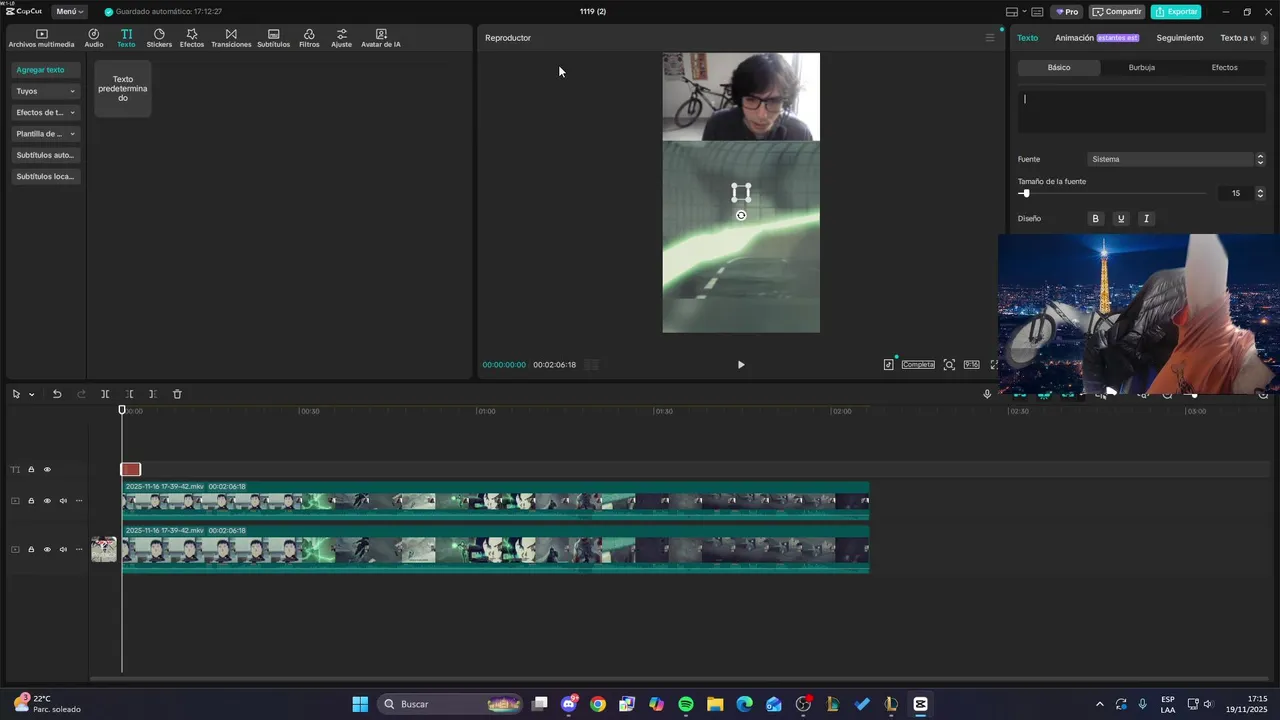Play the preview video

pos(741,365)
